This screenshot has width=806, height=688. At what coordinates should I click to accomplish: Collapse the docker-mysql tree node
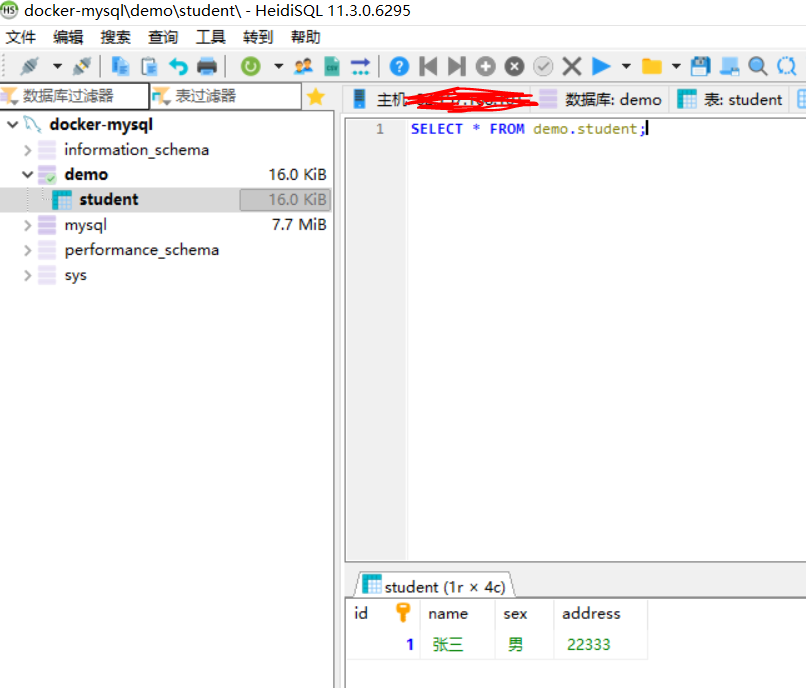click(12, 124)
